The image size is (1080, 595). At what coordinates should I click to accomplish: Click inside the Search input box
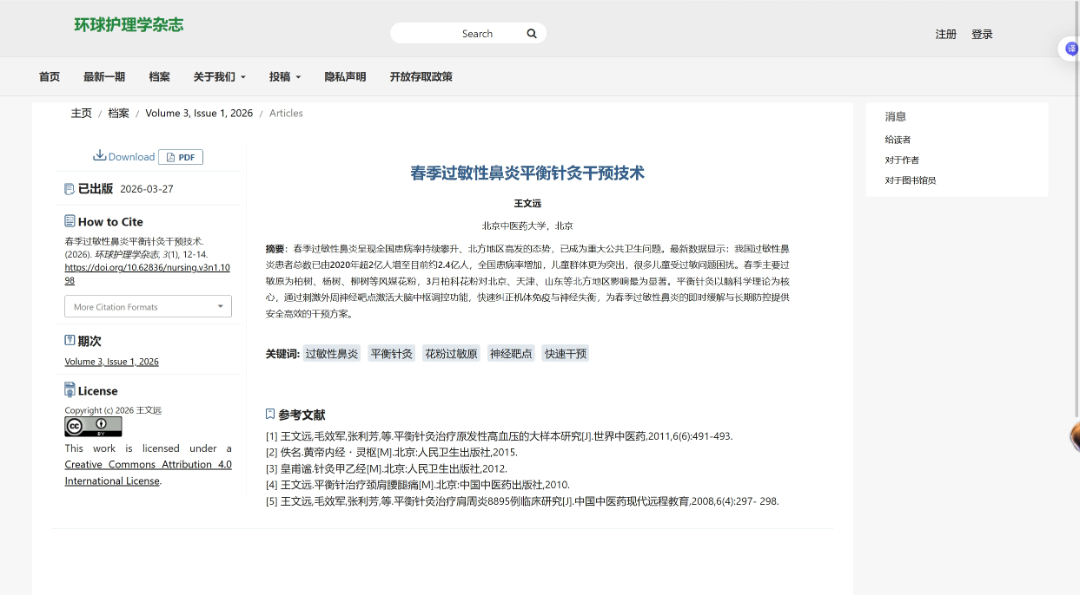point(465,33)
